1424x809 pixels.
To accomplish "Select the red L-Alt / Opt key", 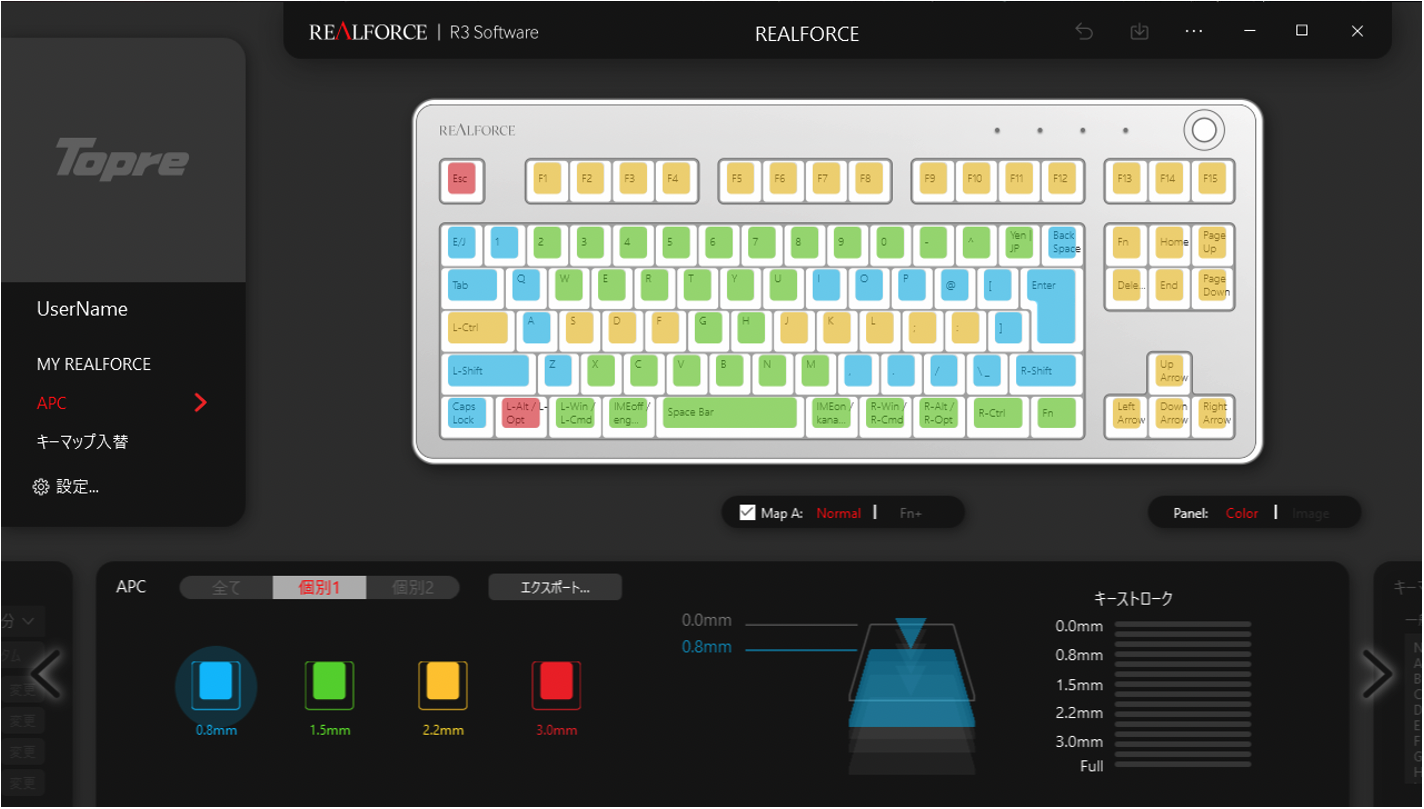I will (521, 413).
